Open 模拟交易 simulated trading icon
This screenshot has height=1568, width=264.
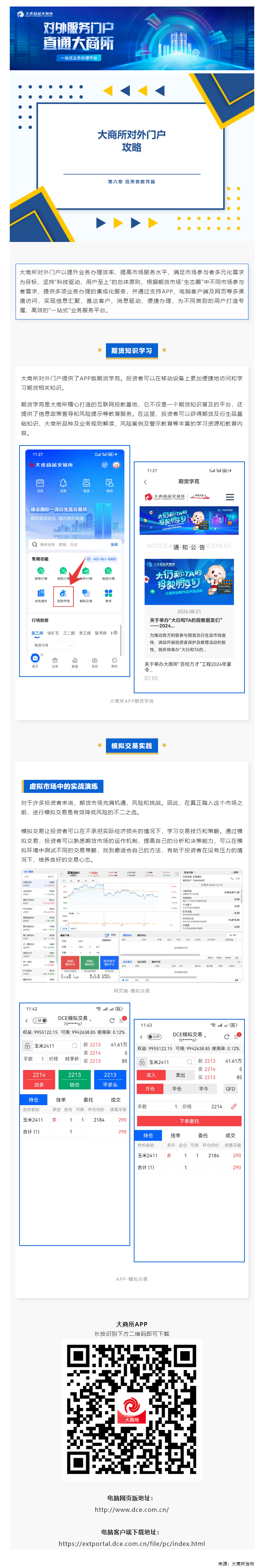[86, 595]
